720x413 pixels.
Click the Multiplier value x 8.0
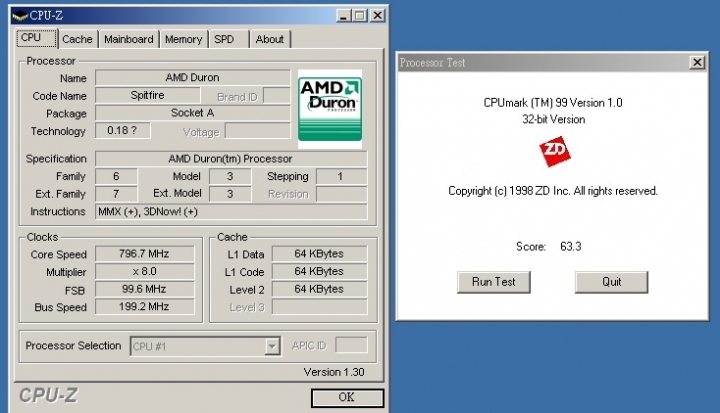[145, 272]
